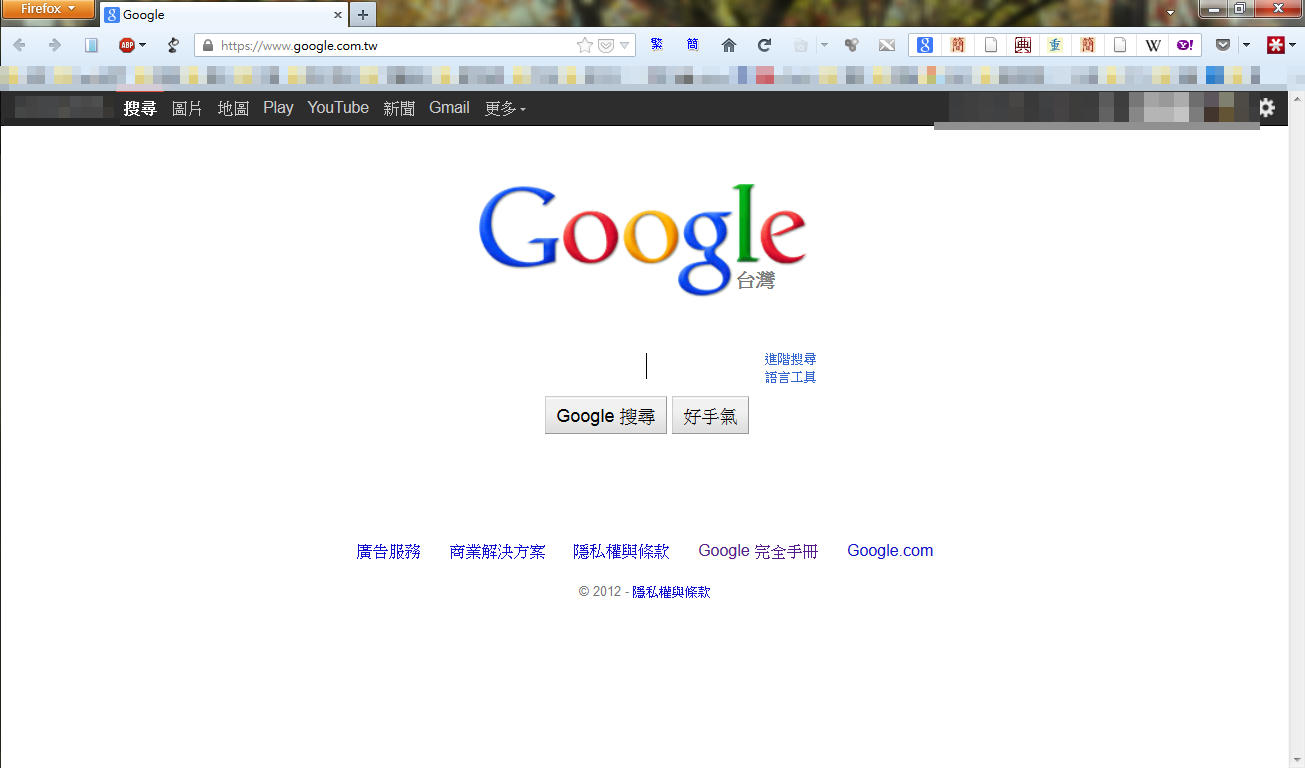This screenshot has height=768, width=1305.
Task: Click the Google 搜尋 button
Action: (x=606, y=416)
